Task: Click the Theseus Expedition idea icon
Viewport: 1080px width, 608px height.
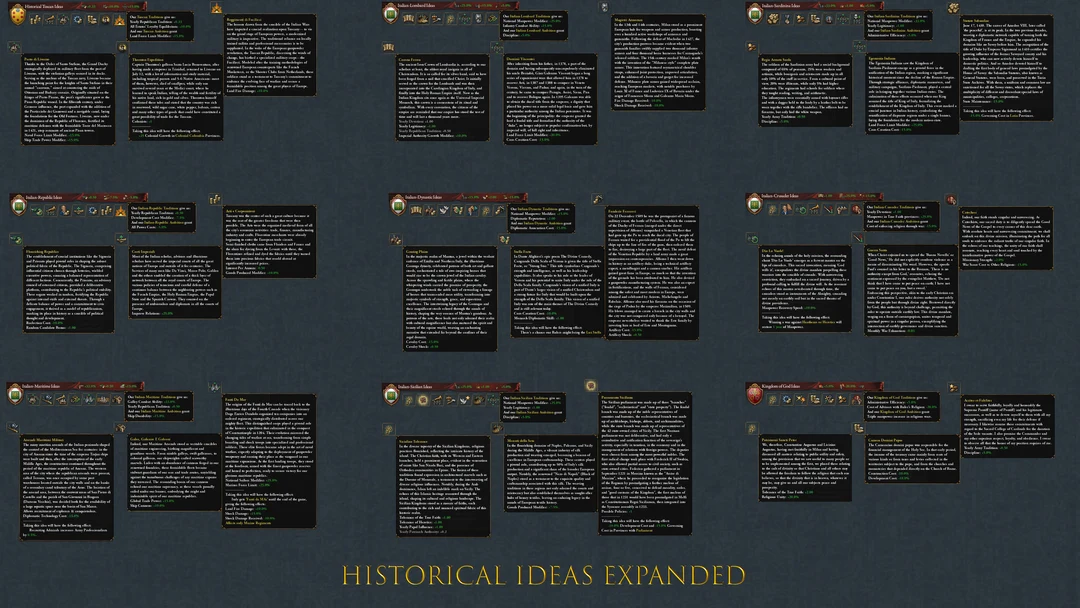Action: click(x=122, y=47)
